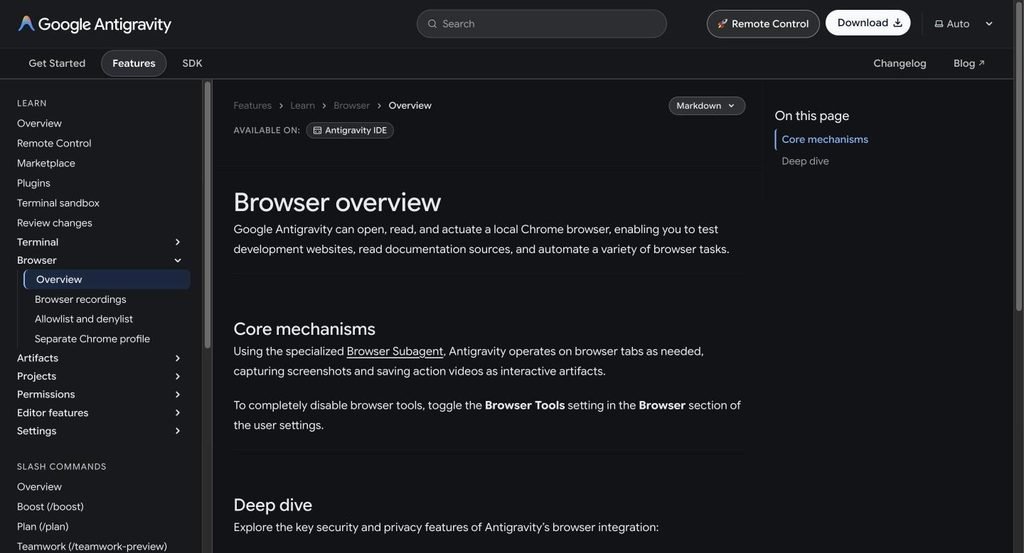Open the Auto theme dropdown chevron
1024x553 pixels.
(x=989, y=24)
